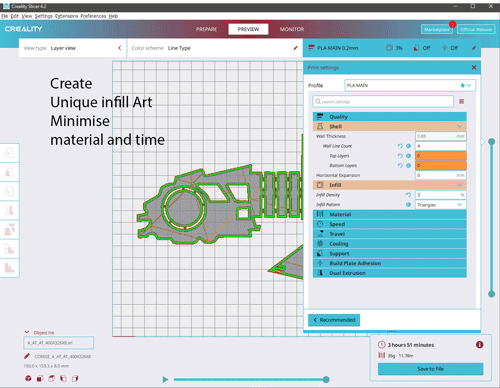Click the first tool in left sidebar
The image size is (500, 388).
10,153
